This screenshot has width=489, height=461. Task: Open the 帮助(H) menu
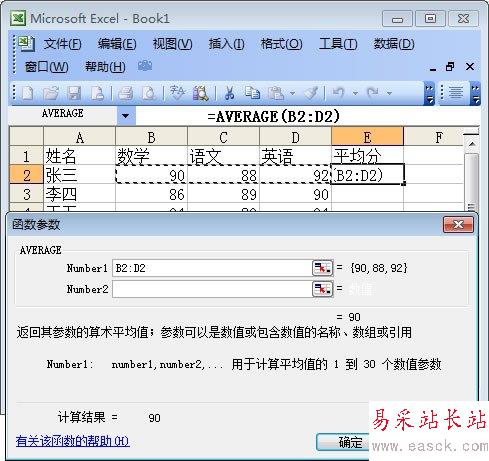coord(105,67)
